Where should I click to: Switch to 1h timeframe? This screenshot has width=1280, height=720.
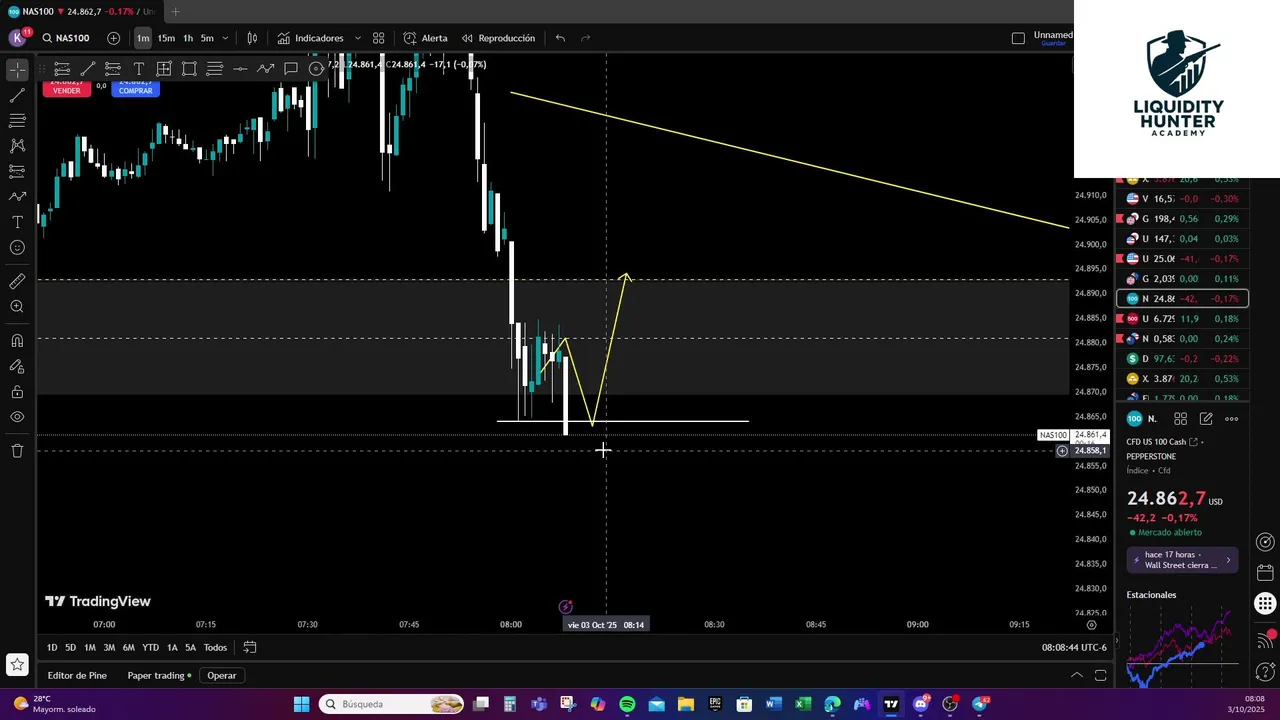pyautogui.click(x=188, y=38)
